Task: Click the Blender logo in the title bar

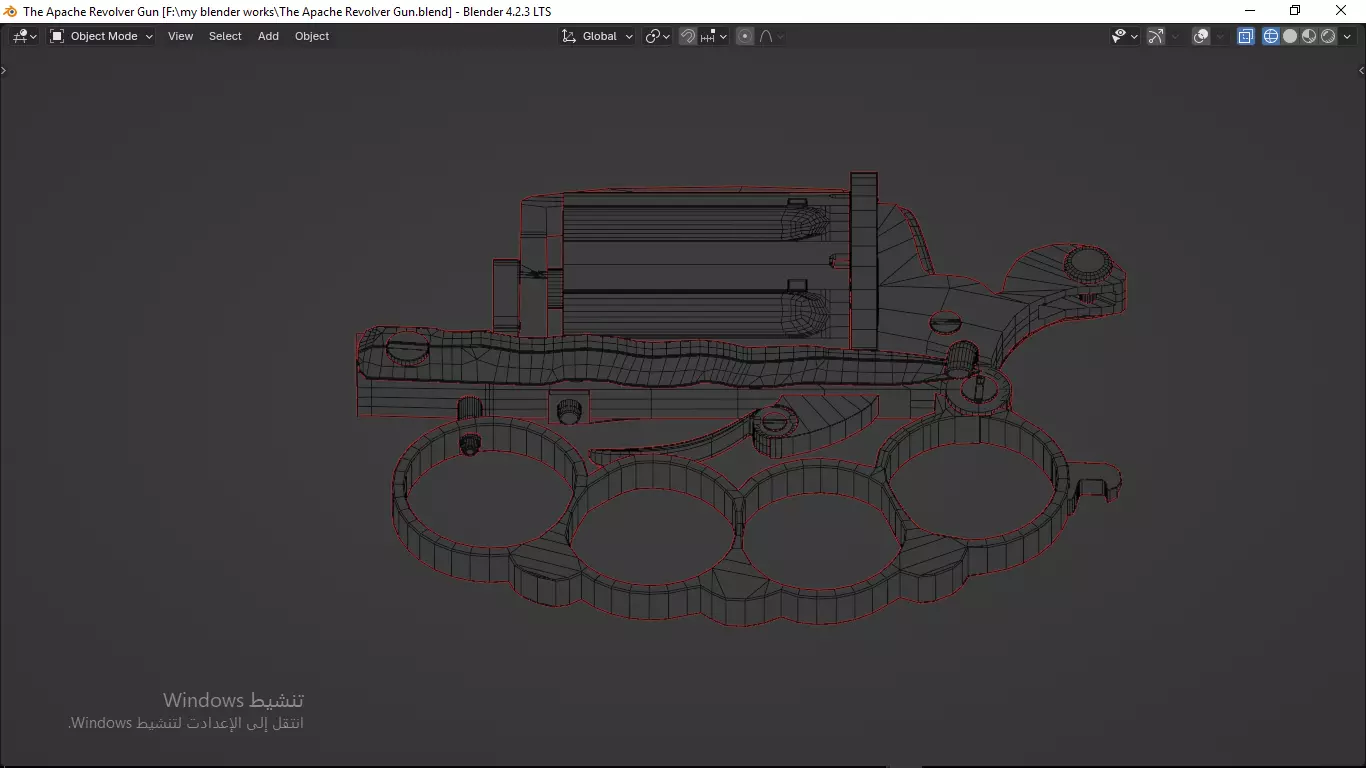Action: (10, 11)
